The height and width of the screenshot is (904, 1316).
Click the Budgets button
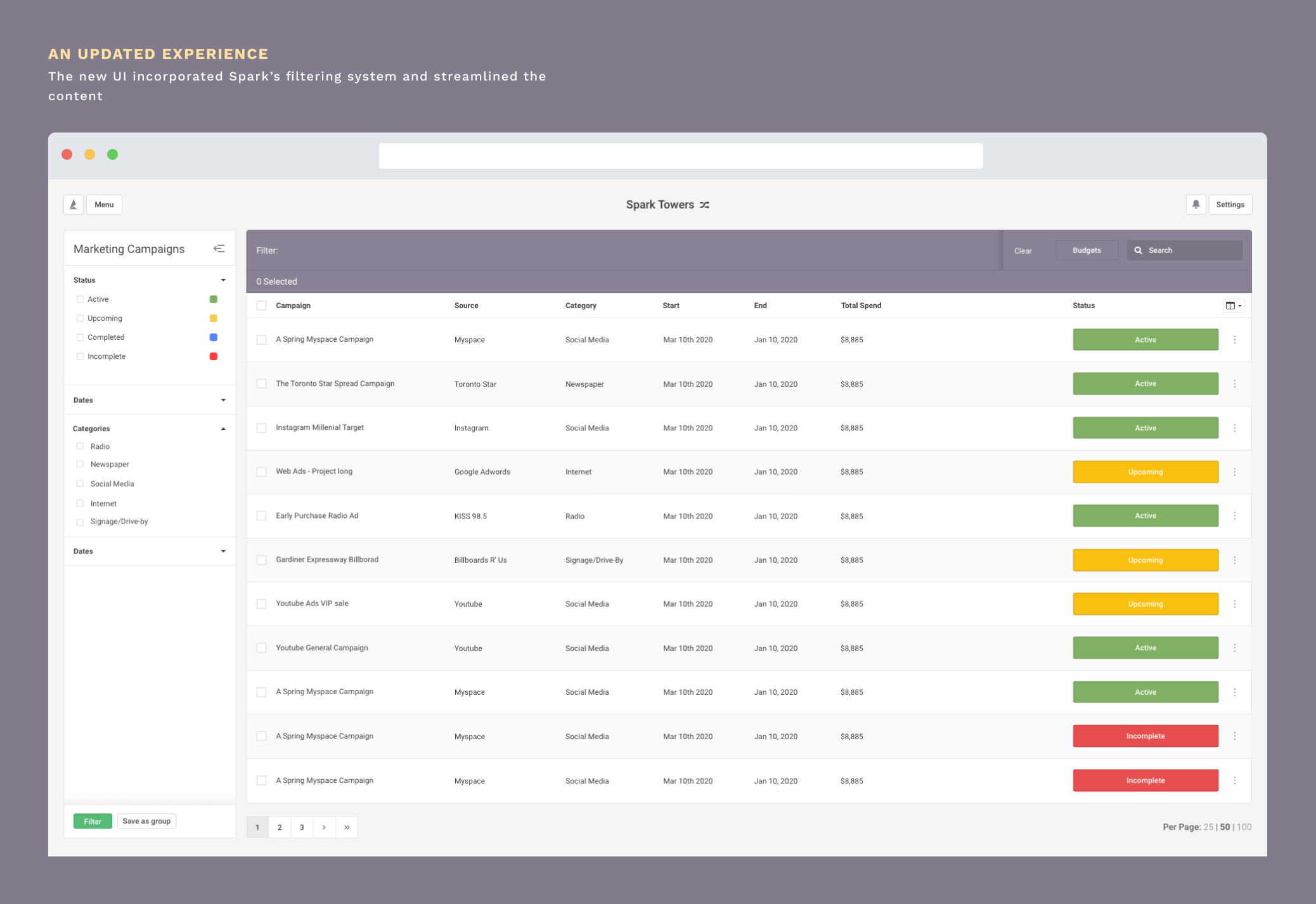[1086, 250]
